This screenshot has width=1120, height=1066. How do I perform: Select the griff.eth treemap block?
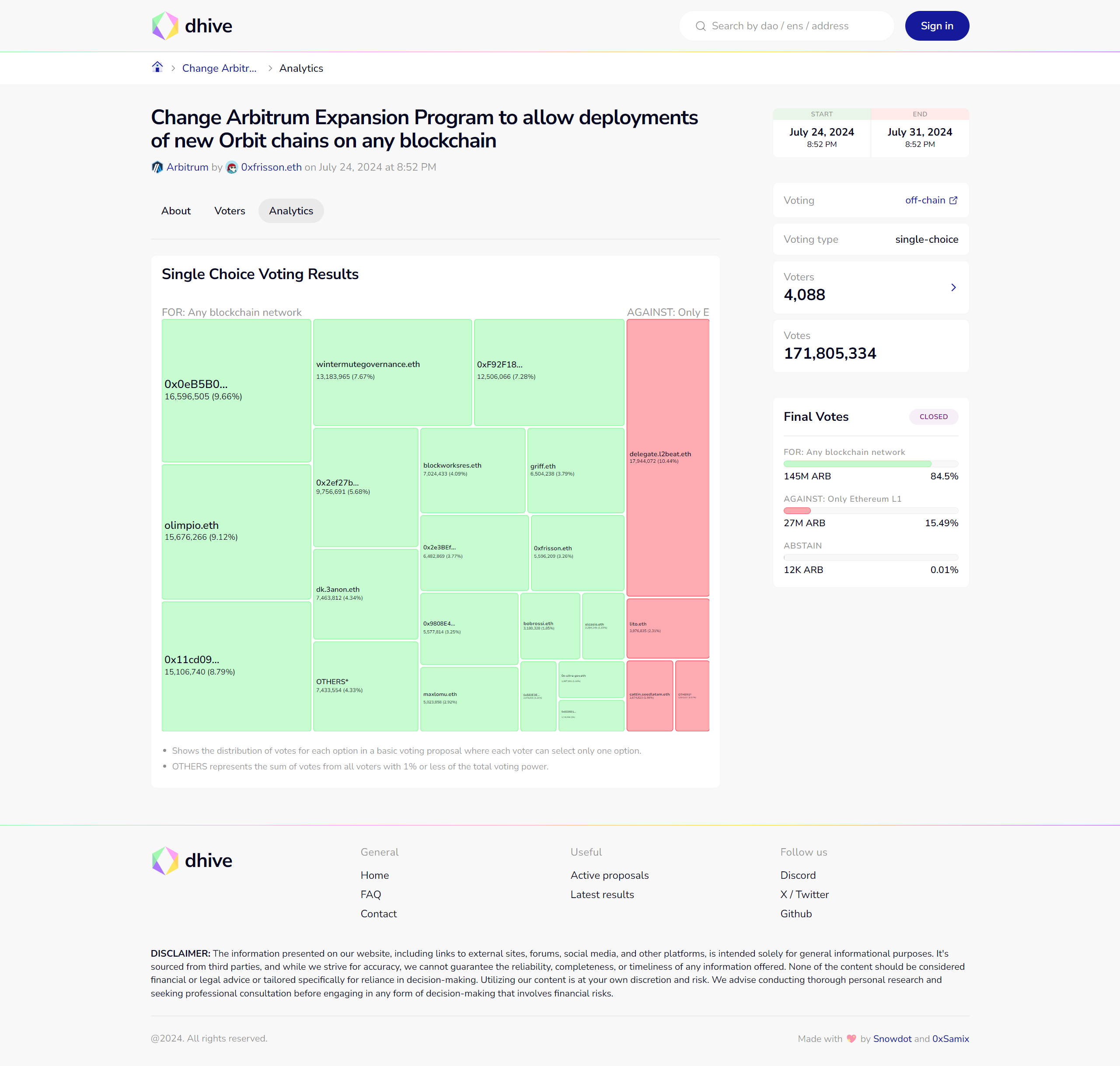click(576, 471)
